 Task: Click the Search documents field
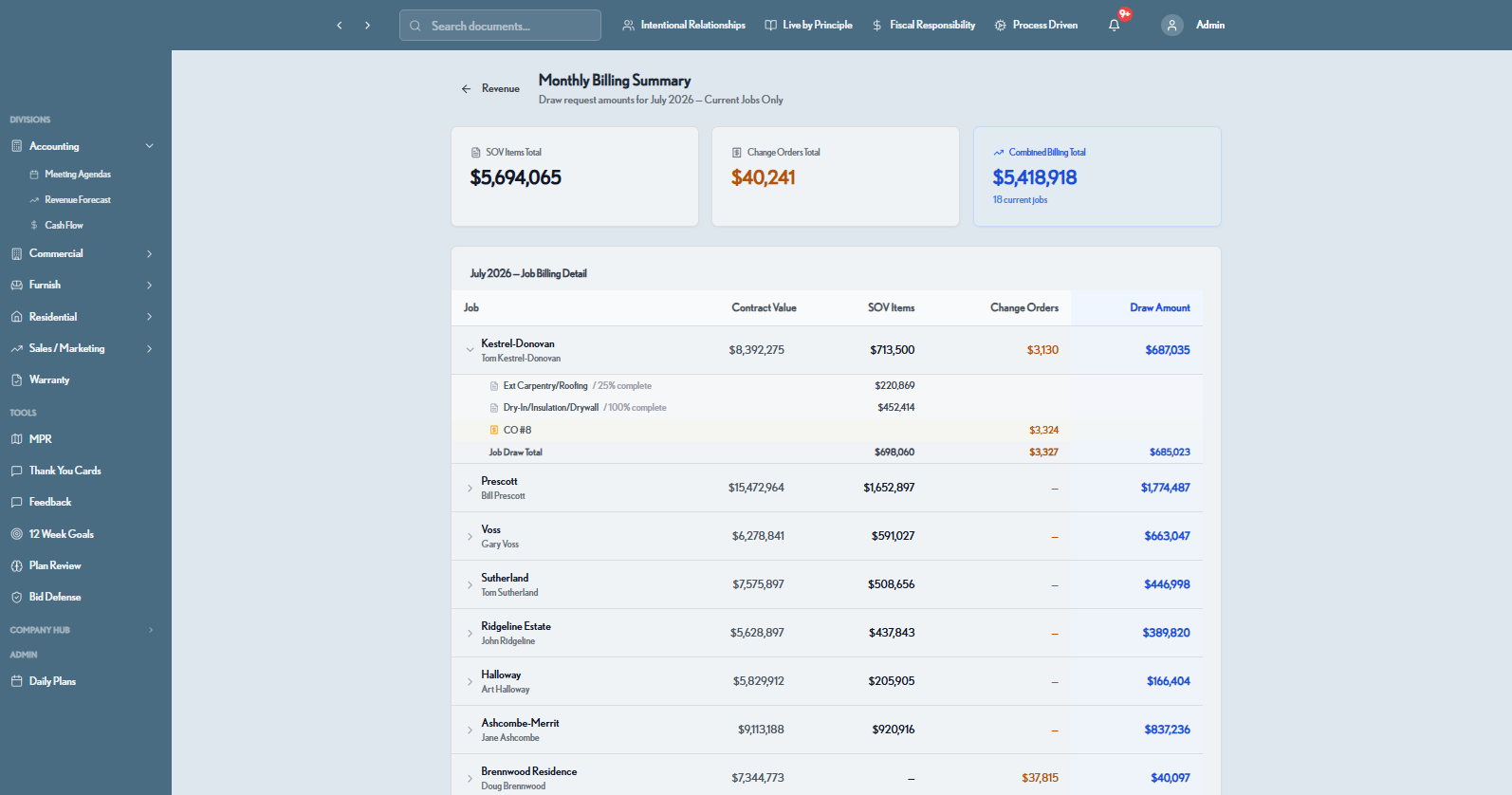(500, 26)
